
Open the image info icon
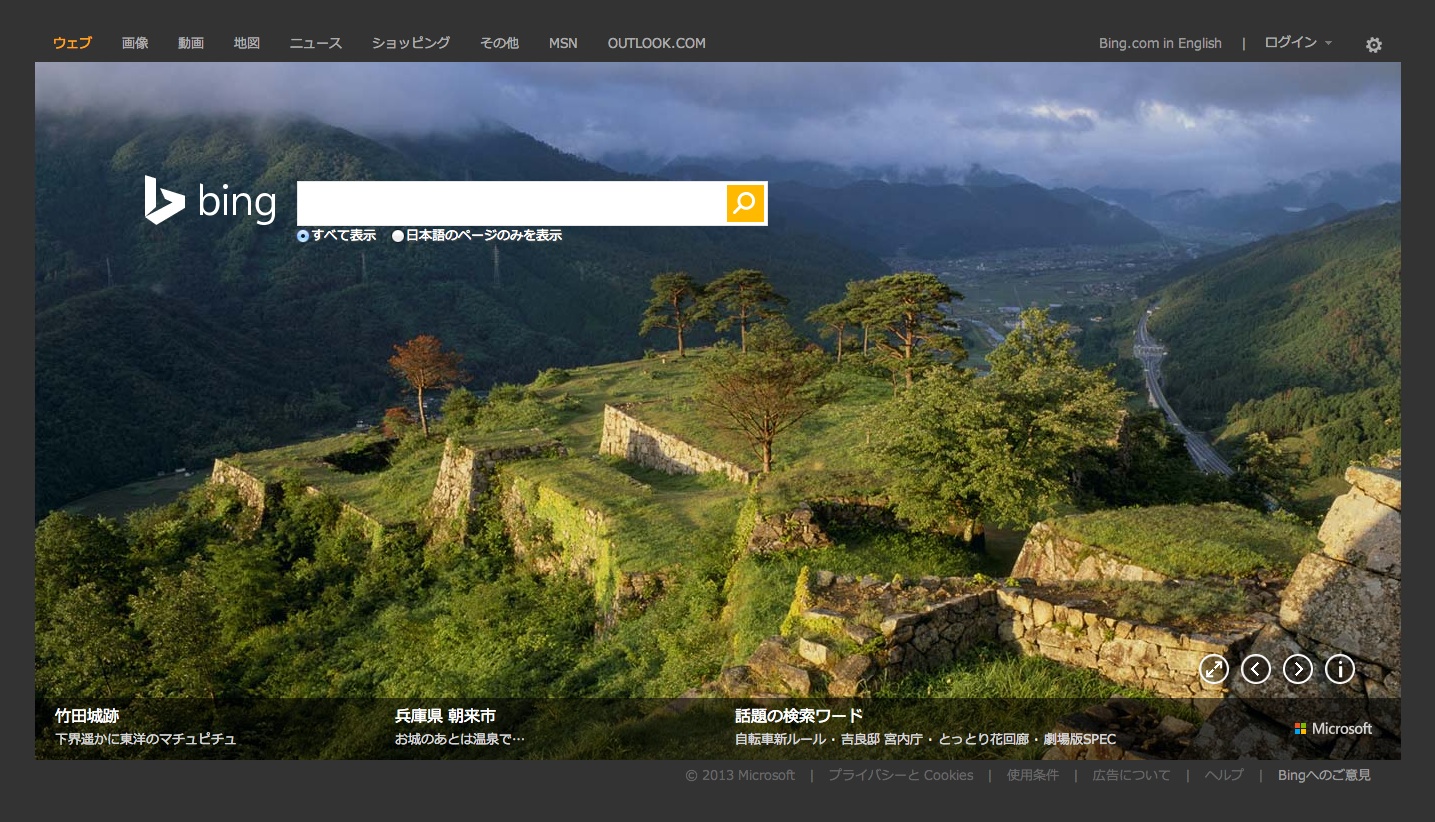pos(1340,669)
